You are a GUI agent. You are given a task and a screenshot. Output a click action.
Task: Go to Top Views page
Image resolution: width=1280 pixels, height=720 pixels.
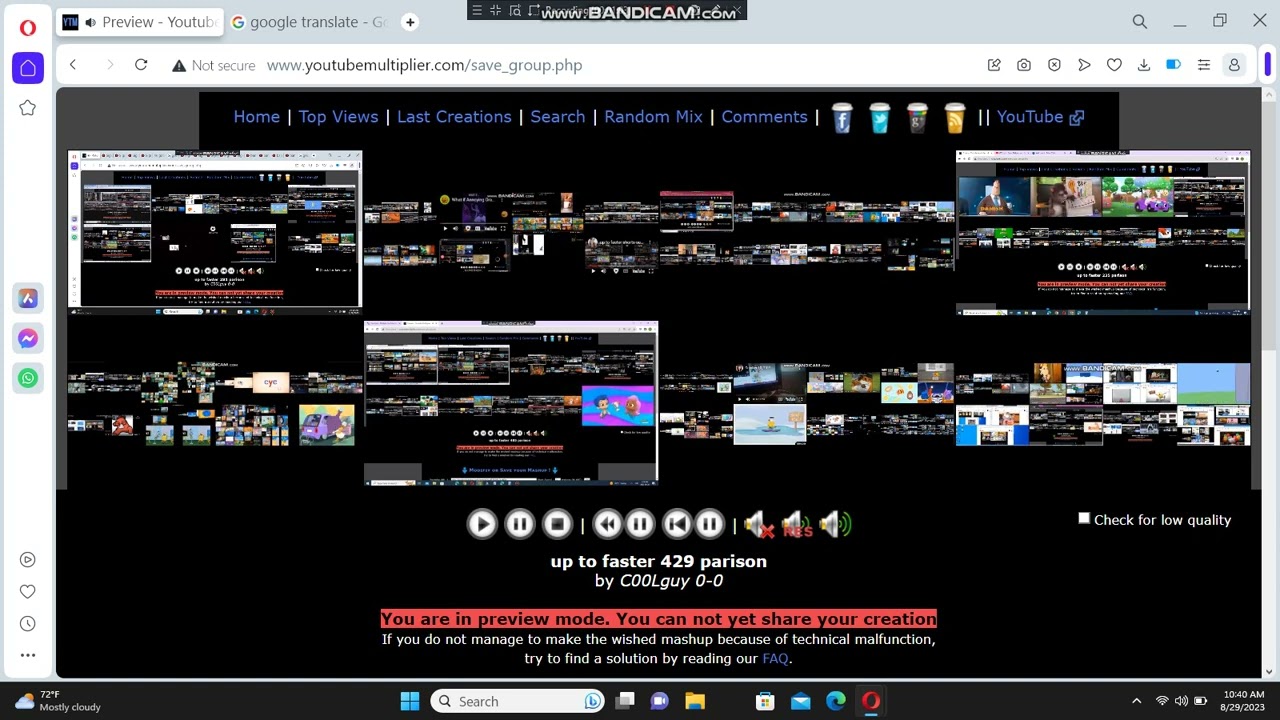click(x=338, y=117)
